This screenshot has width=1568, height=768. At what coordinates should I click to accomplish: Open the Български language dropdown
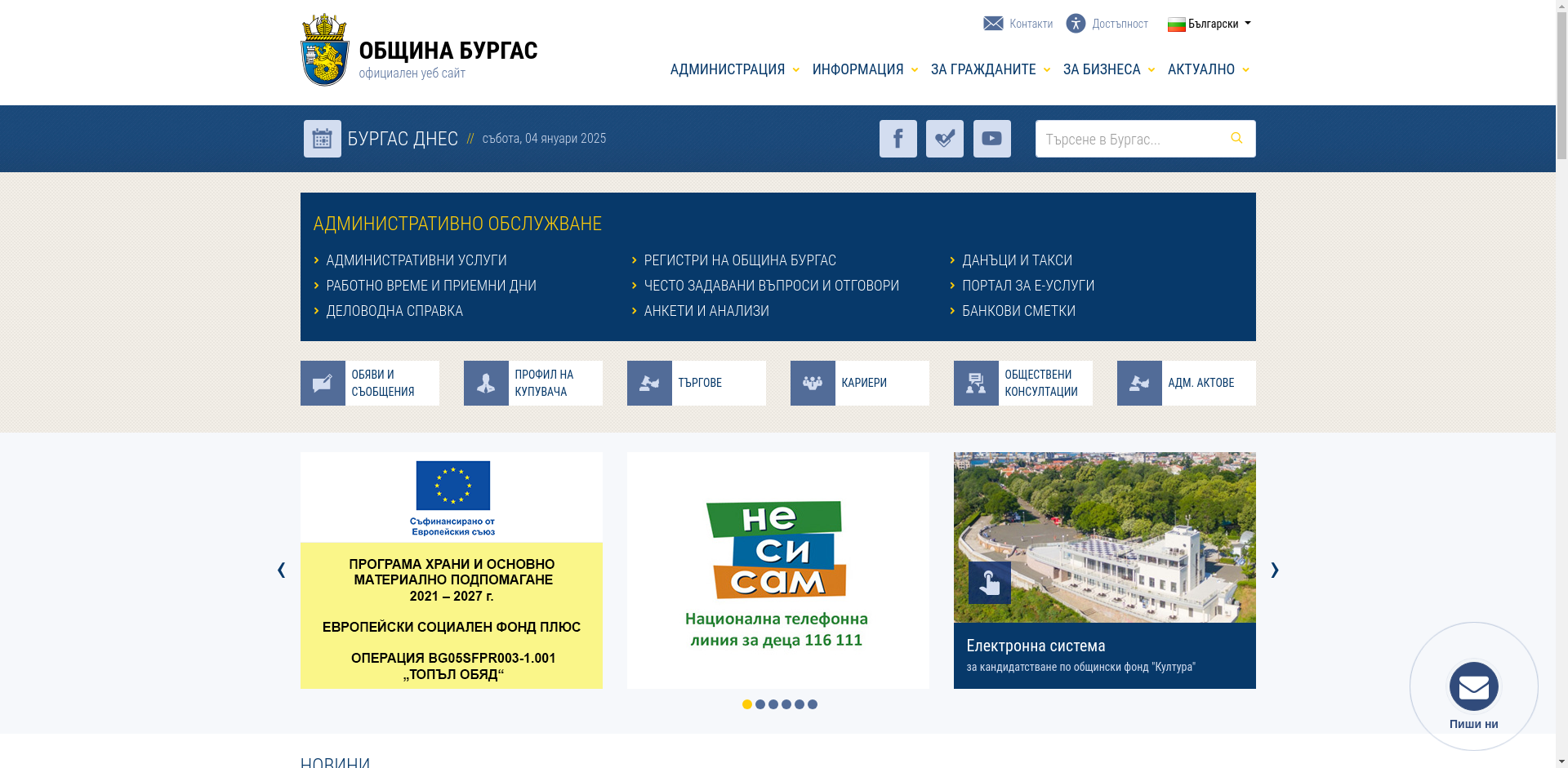click(1209, 24)
